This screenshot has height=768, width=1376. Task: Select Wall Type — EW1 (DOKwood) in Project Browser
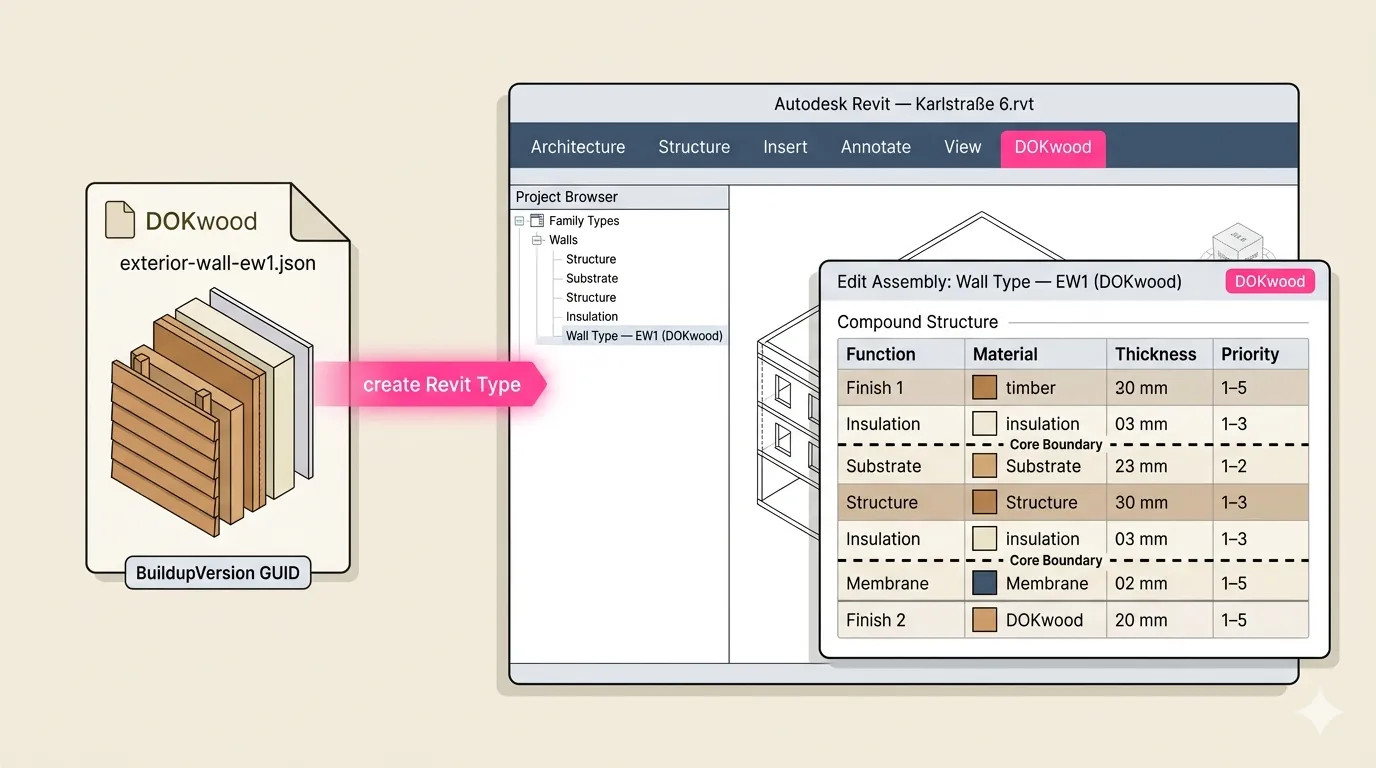(643, 336)
